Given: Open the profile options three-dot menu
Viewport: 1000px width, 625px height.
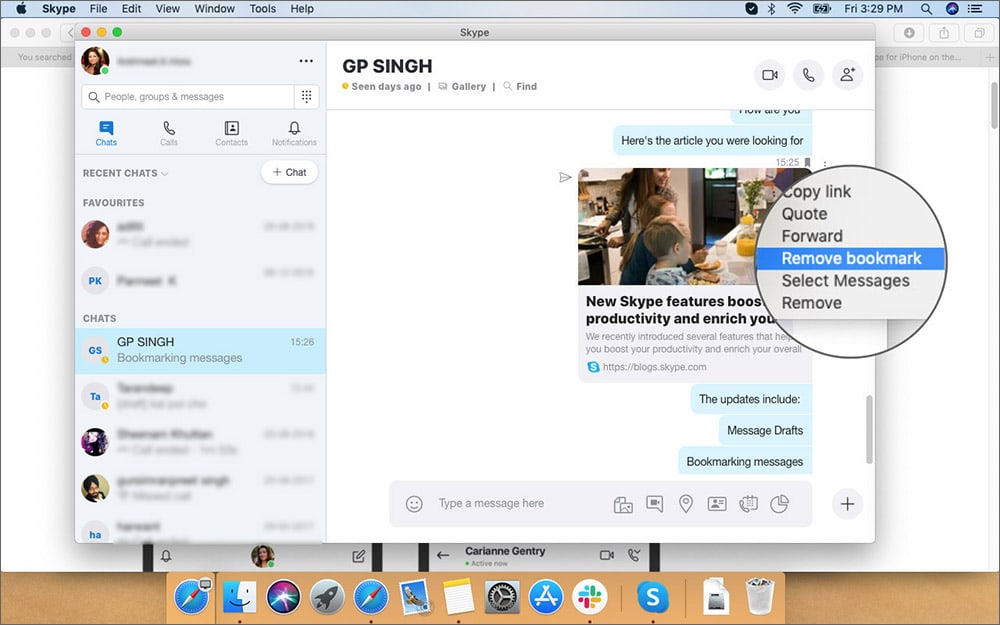Looking at the screenshot, I should coord(306,61).
